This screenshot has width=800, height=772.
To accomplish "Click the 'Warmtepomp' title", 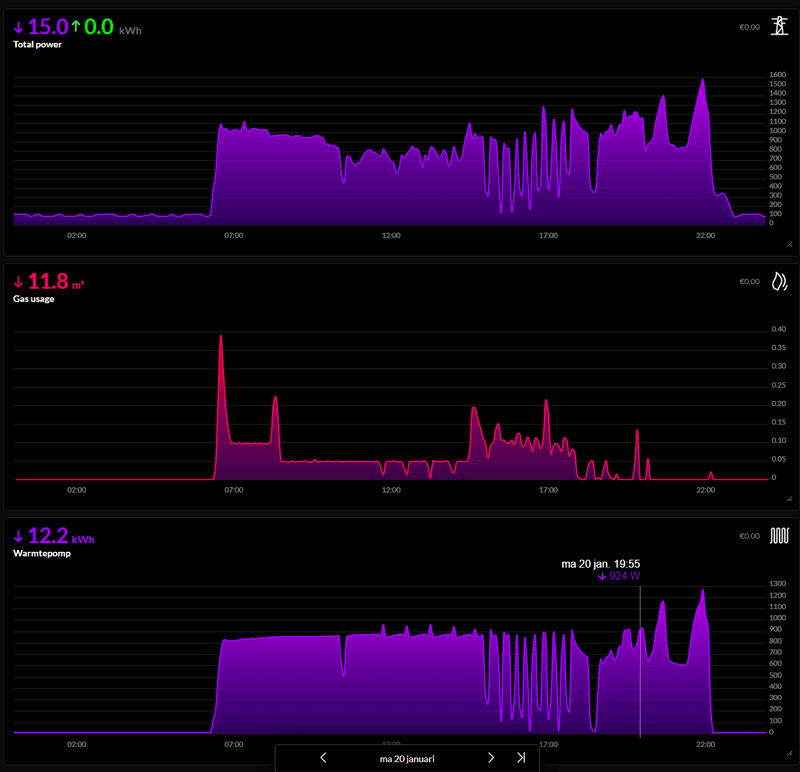I will pos(42,554).
